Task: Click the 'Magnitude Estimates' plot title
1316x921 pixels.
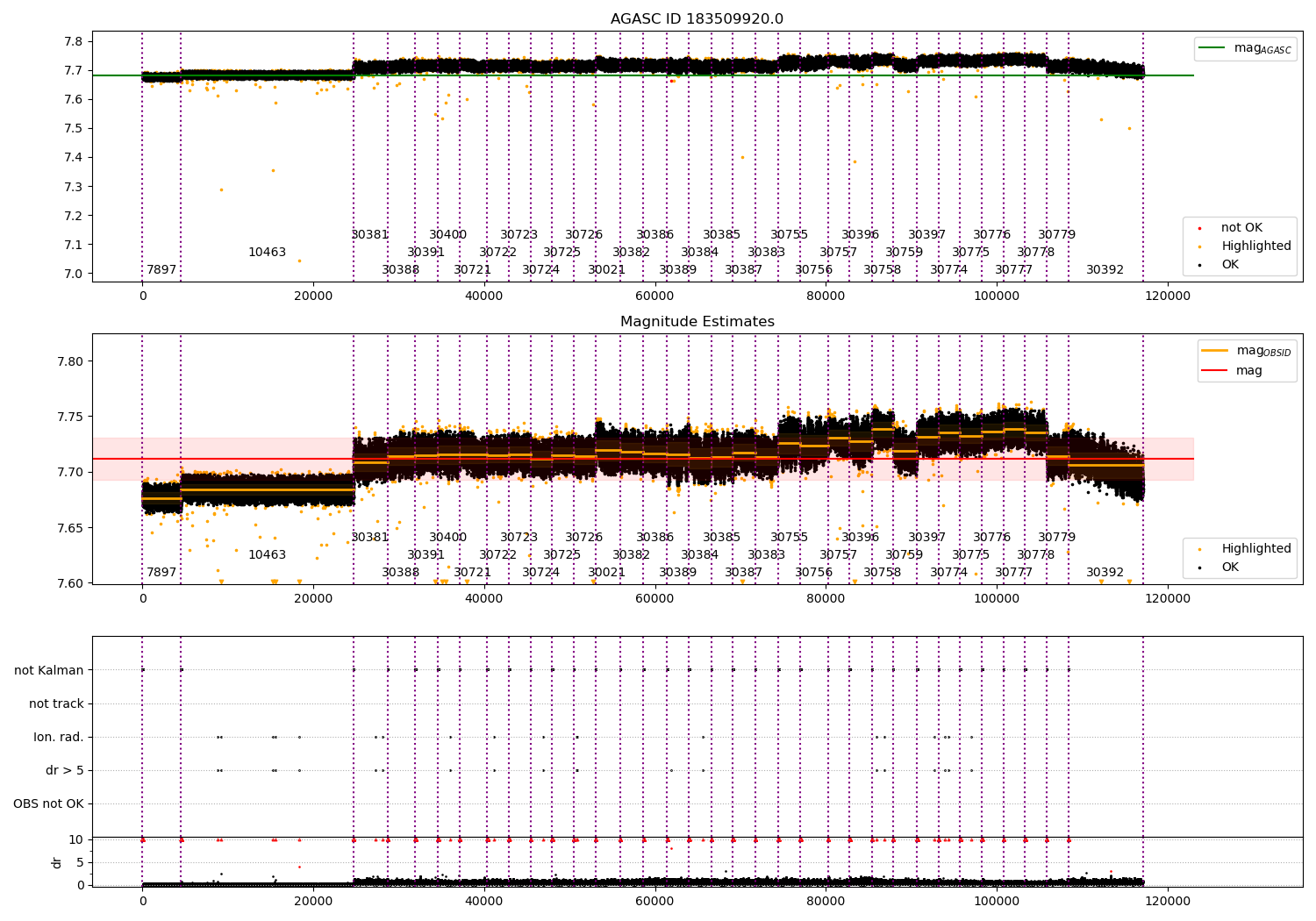Action: 697,322
